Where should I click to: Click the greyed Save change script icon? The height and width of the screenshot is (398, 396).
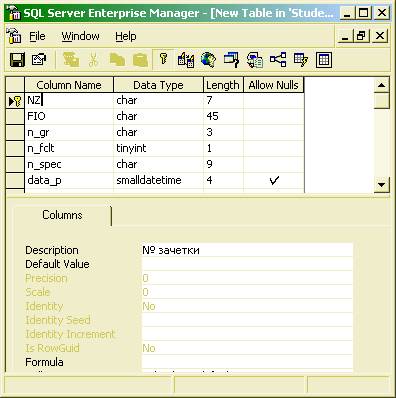[x=71, y=60]
